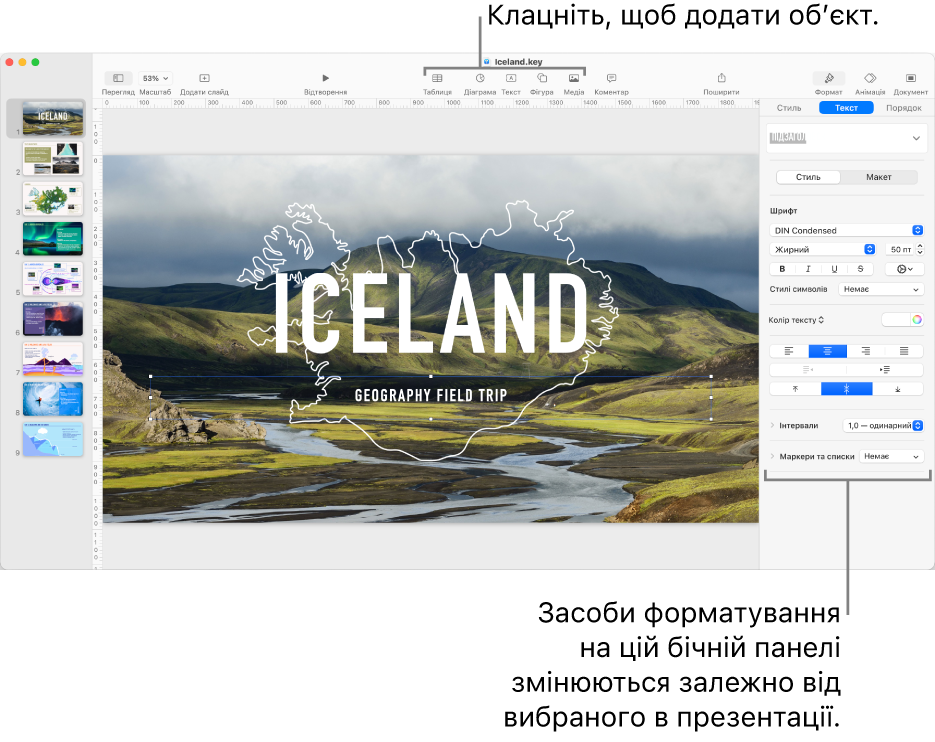935x742 pixels.
Task: Toggle strikethrough formatting
Action: pyautogui.click(x=860, y=269)
